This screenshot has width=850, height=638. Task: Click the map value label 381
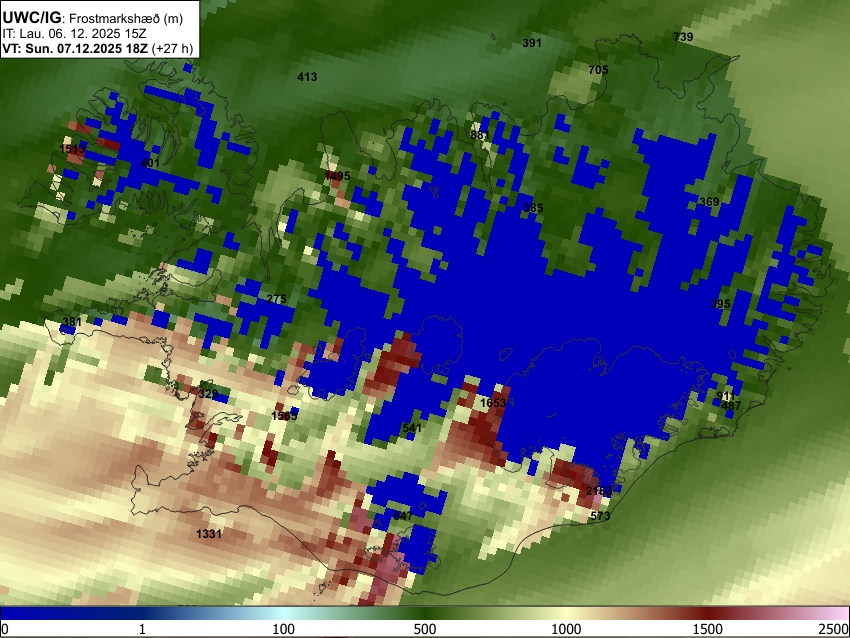(72, 322)
